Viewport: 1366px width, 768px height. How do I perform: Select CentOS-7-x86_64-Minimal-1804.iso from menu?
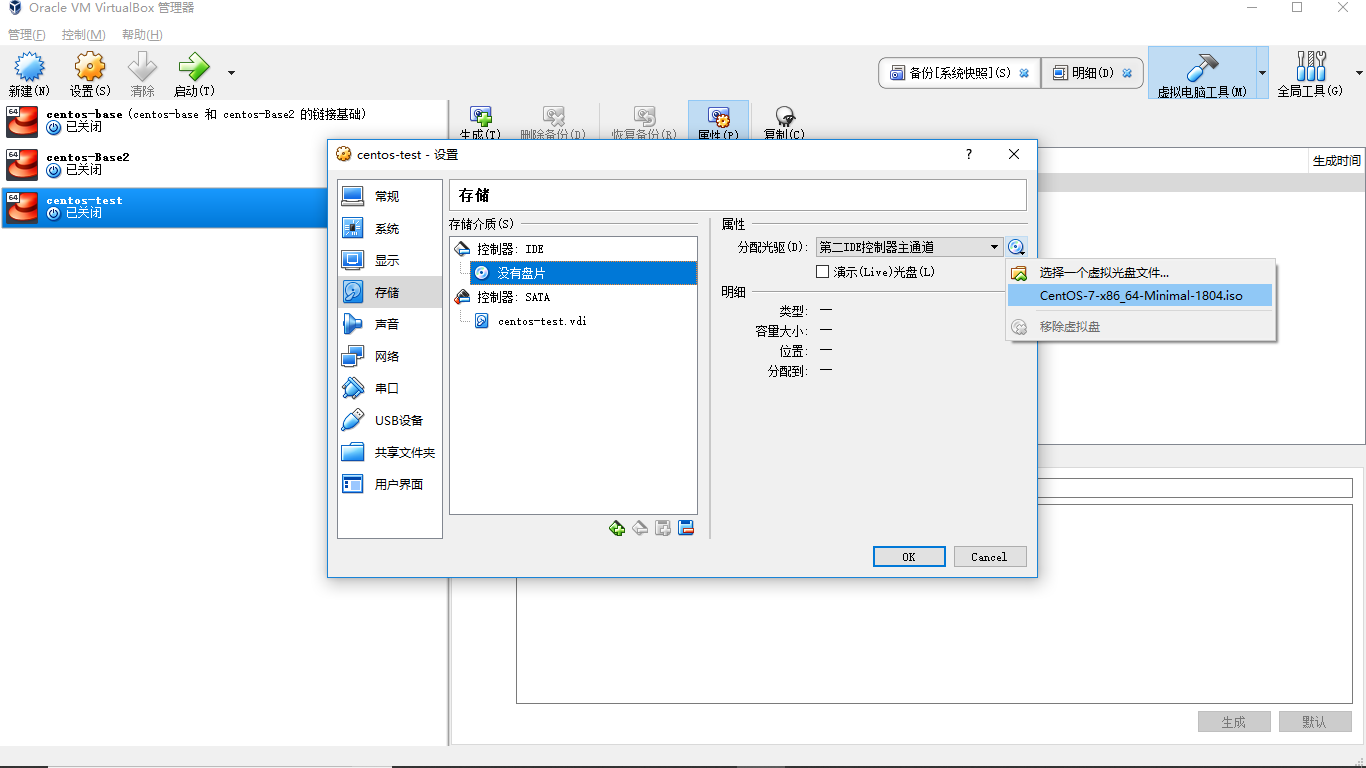coord(1140,295)
